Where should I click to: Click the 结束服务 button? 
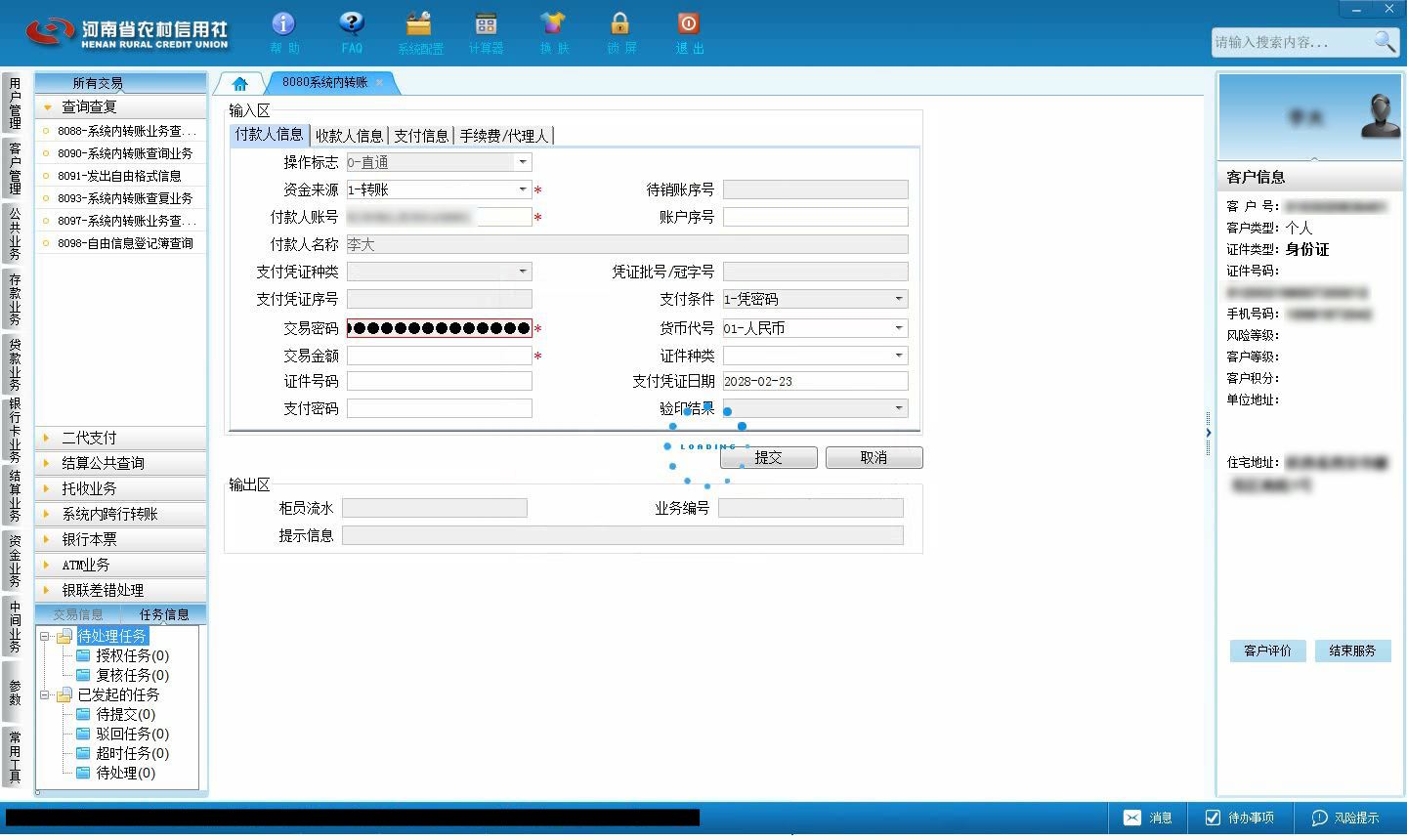(1352, 651)
